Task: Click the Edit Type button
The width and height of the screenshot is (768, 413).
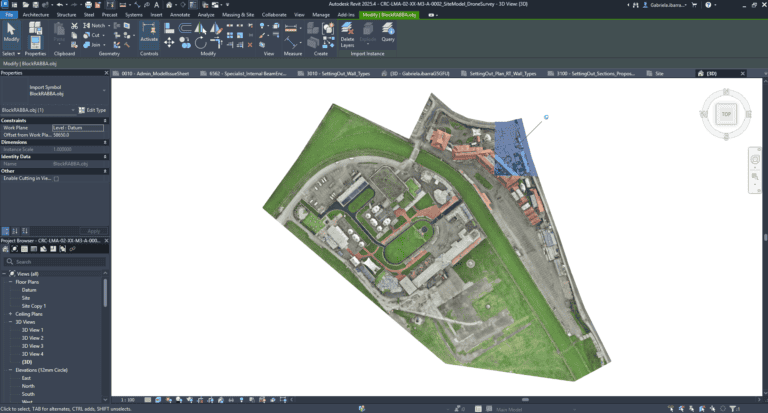Action: point(93,110)
